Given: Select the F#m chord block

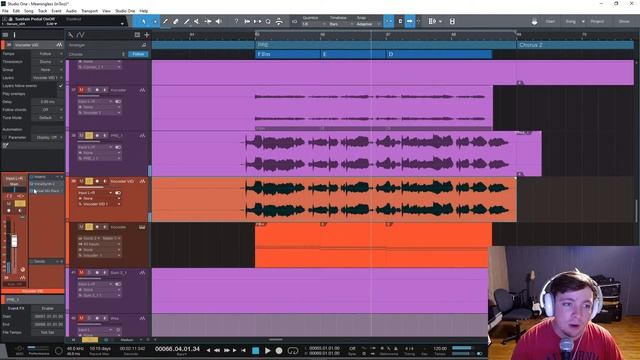Looking at the screenshot, I should (x=287, y=54).
